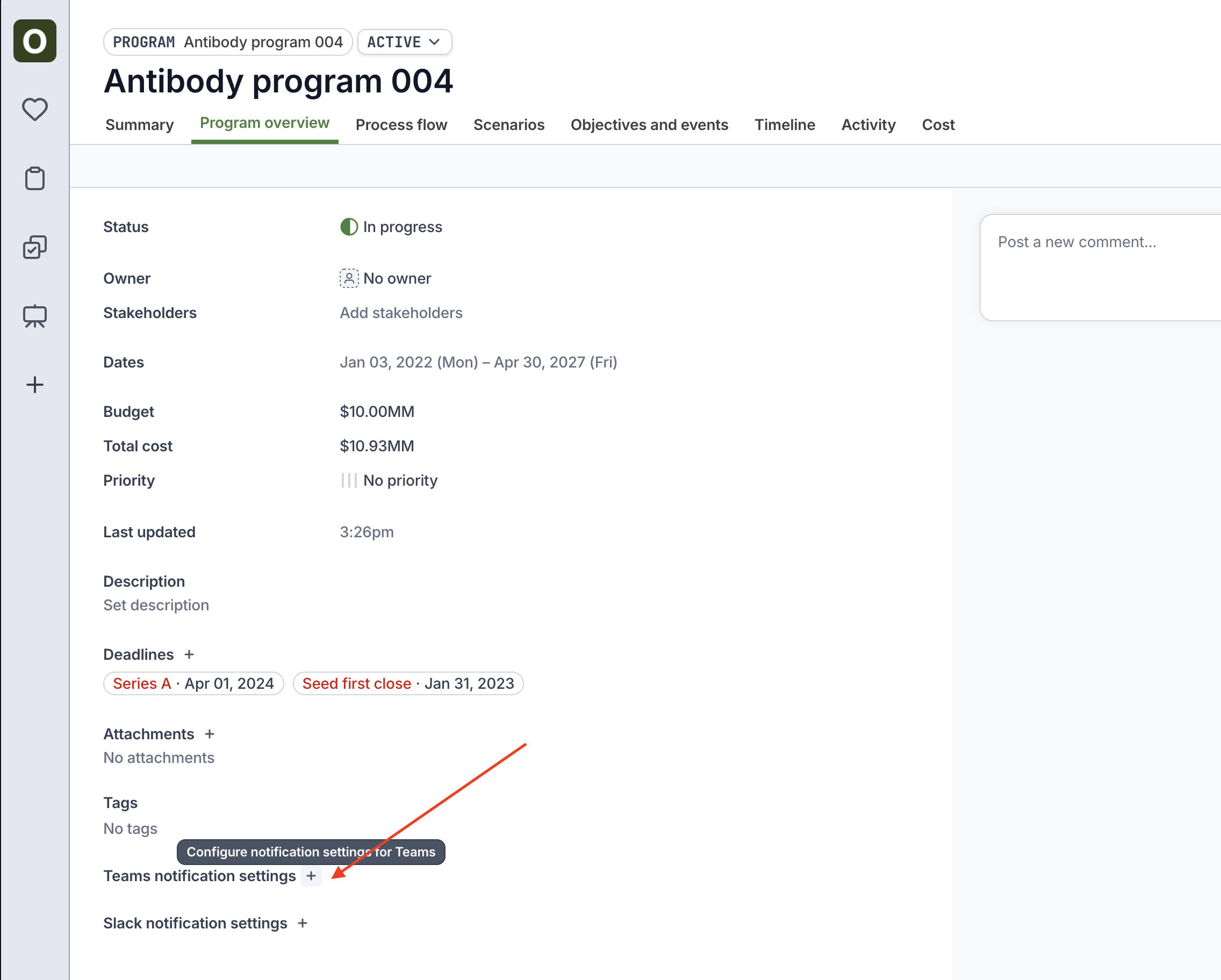1221x980 pixels.
Task: Focus the Post a new comment field
Action: coord(1098,266)
